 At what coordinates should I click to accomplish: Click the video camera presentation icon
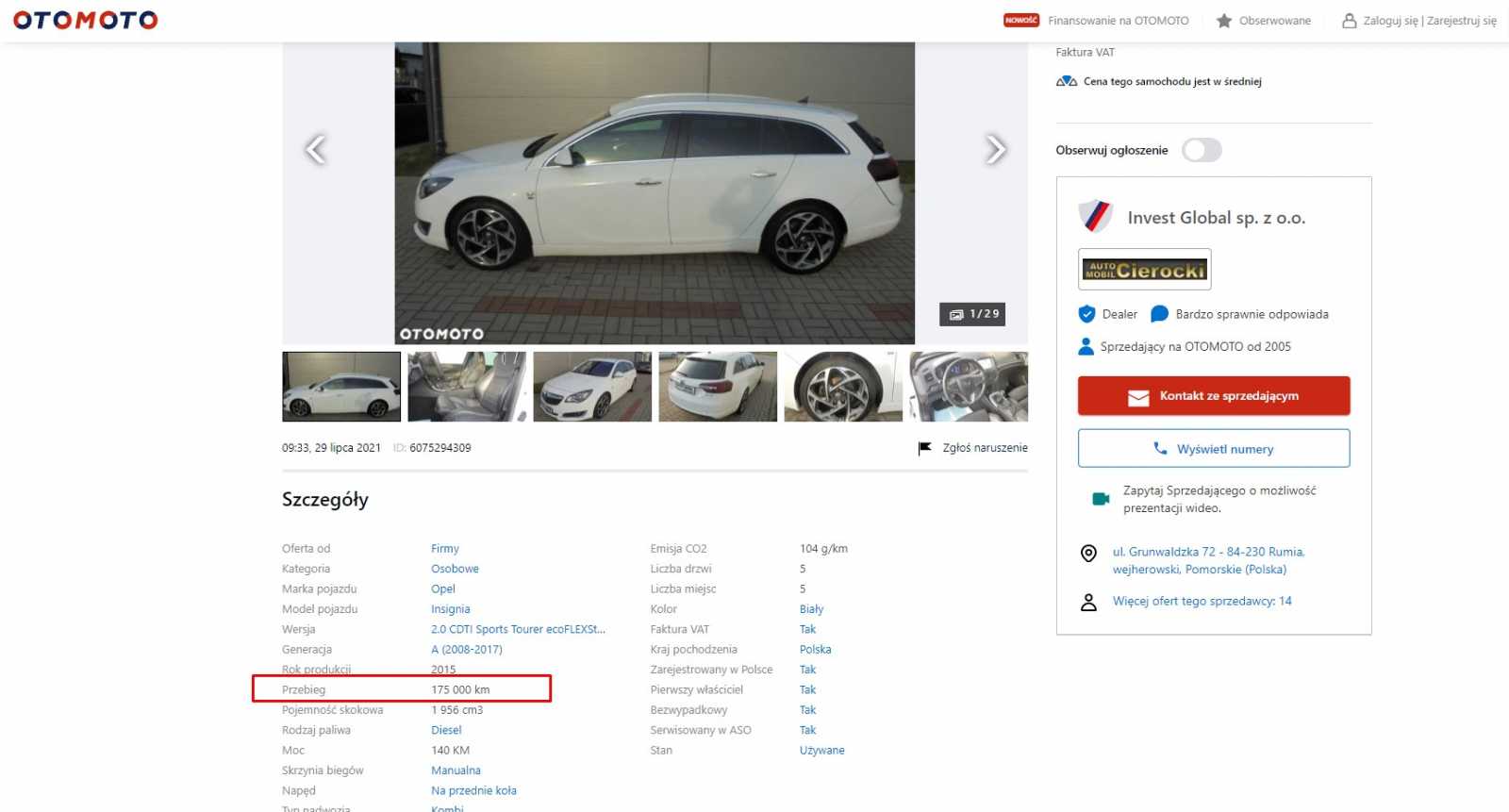tap(1101, 499)
